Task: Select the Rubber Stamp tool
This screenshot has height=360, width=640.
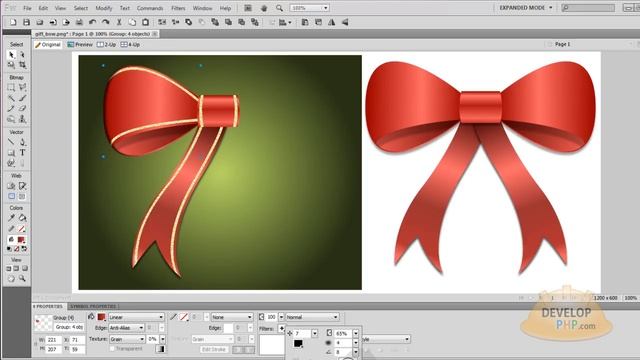Action: (22, 119)
